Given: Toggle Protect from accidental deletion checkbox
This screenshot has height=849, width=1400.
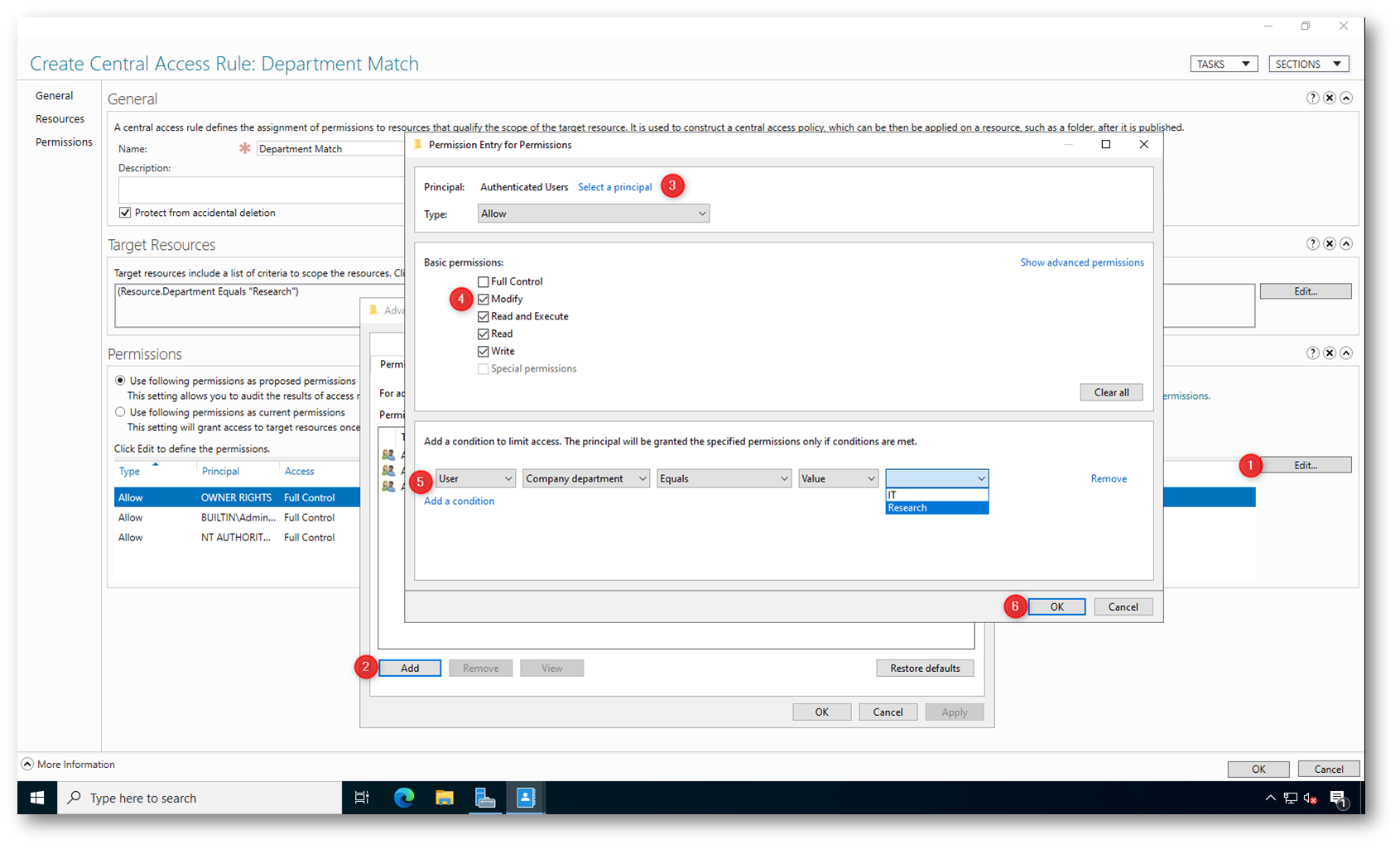Looking at the screenshot, I should (x=125, y=213).
